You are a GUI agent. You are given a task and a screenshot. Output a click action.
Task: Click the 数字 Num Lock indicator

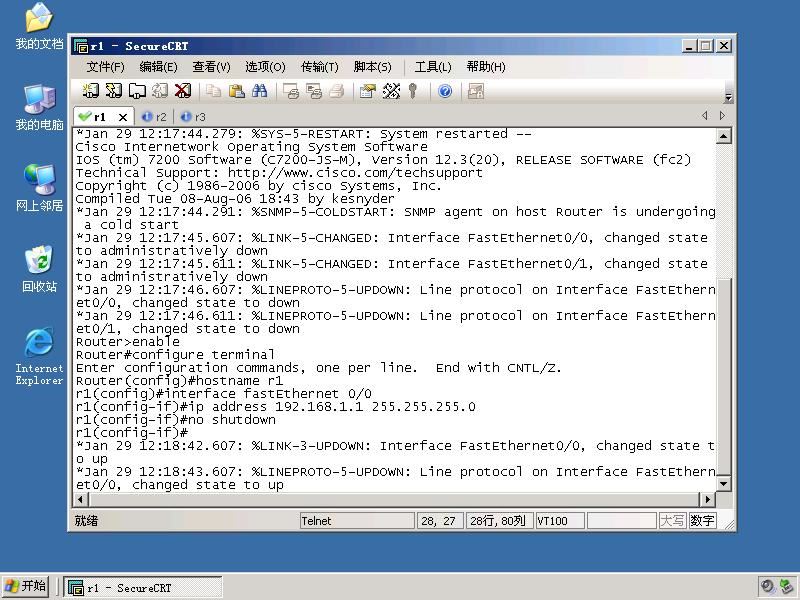702,521
